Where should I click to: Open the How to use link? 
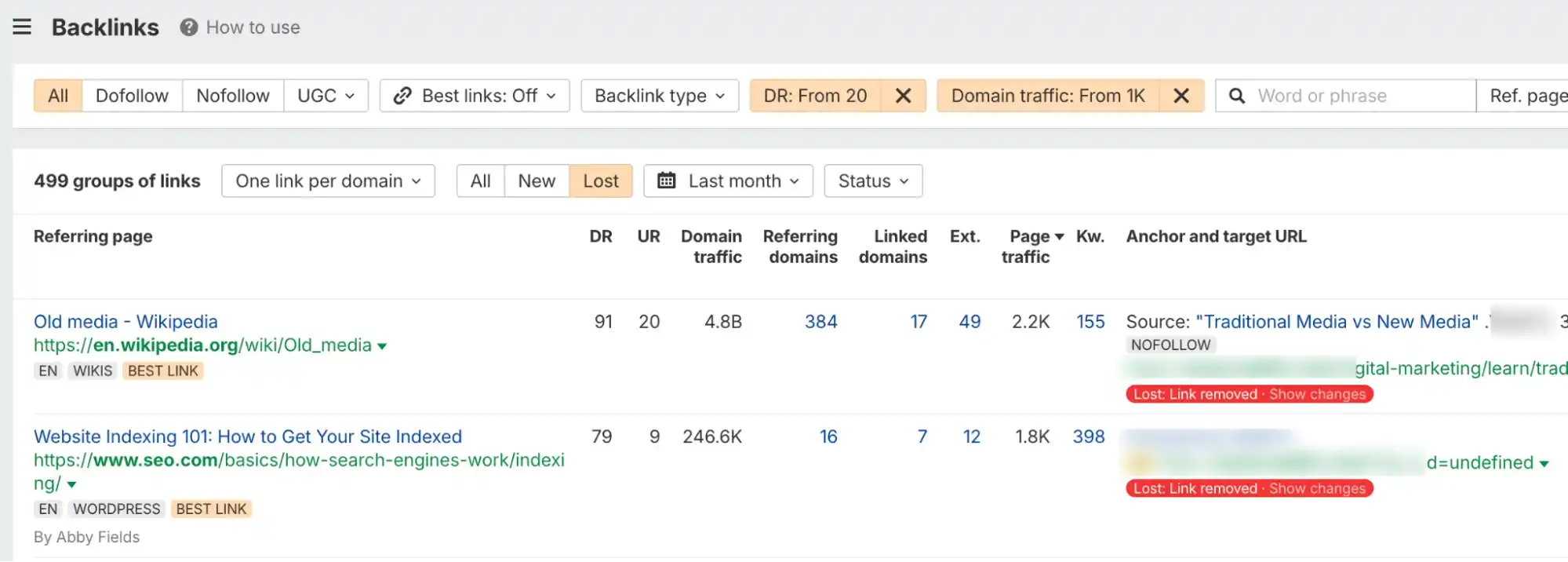click(x=253, y=27)
